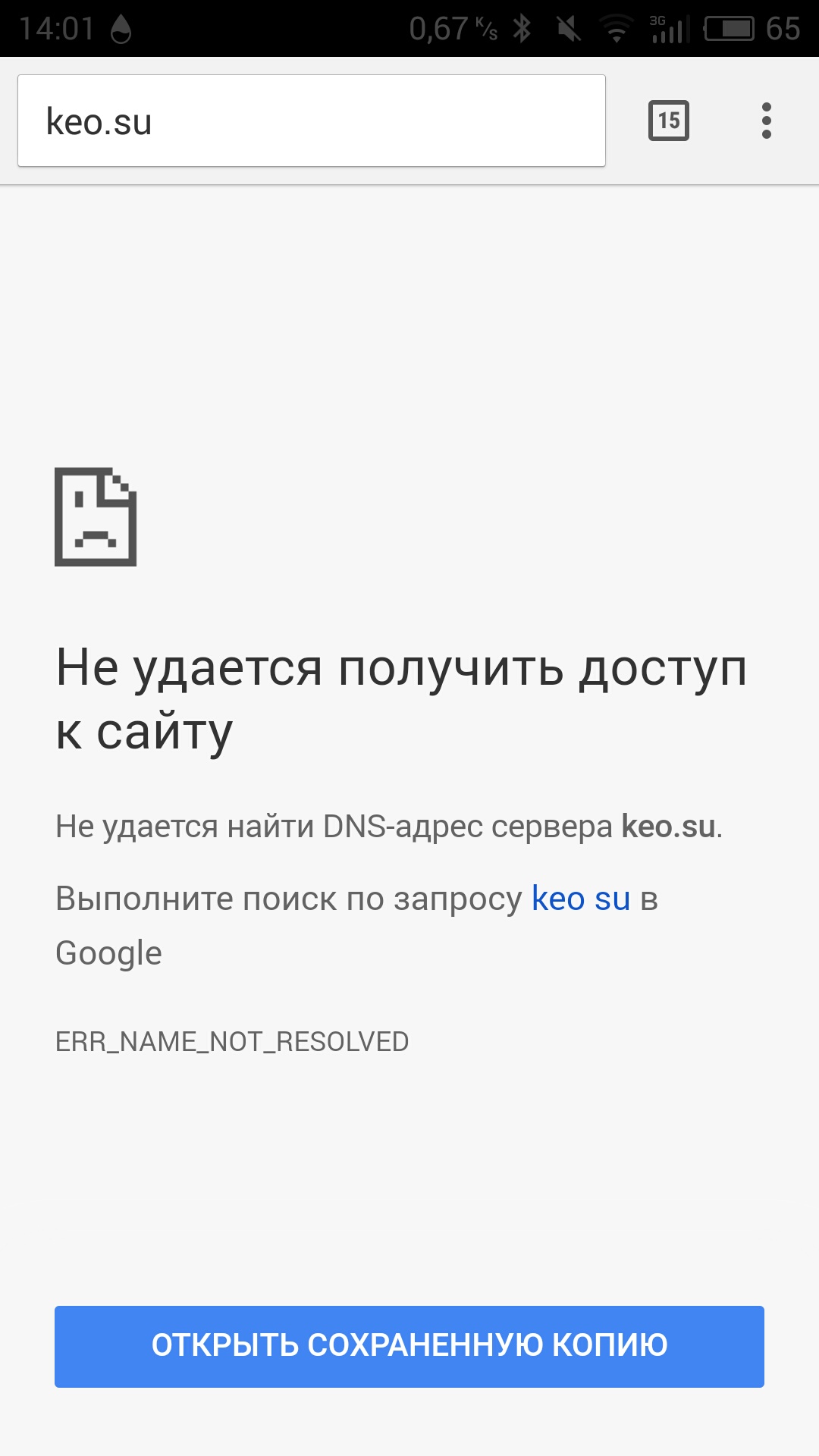
Task: Tap the Bluetooth status icon
Action: pyautogui.click(x=522, y=29)
